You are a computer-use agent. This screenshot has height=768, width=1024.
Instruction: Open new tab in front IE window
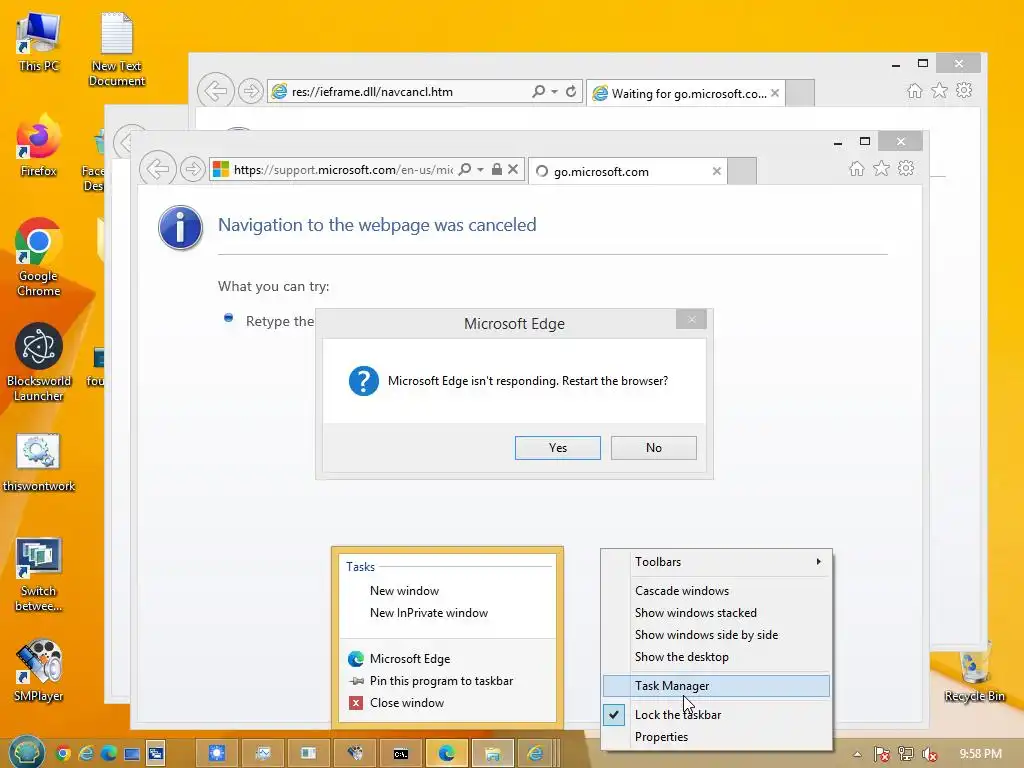(742, 171)
